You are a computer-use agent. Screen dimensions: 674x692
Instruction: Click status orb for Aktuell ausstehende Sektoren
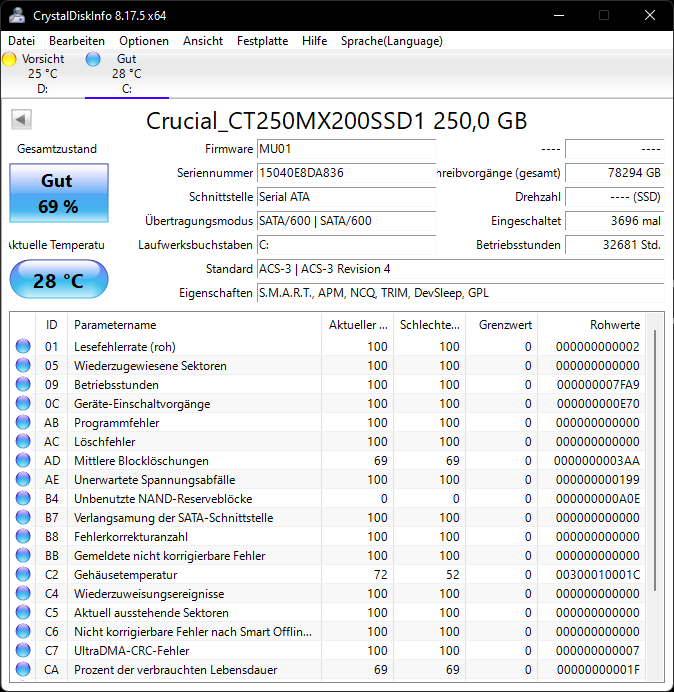point(23,612)
